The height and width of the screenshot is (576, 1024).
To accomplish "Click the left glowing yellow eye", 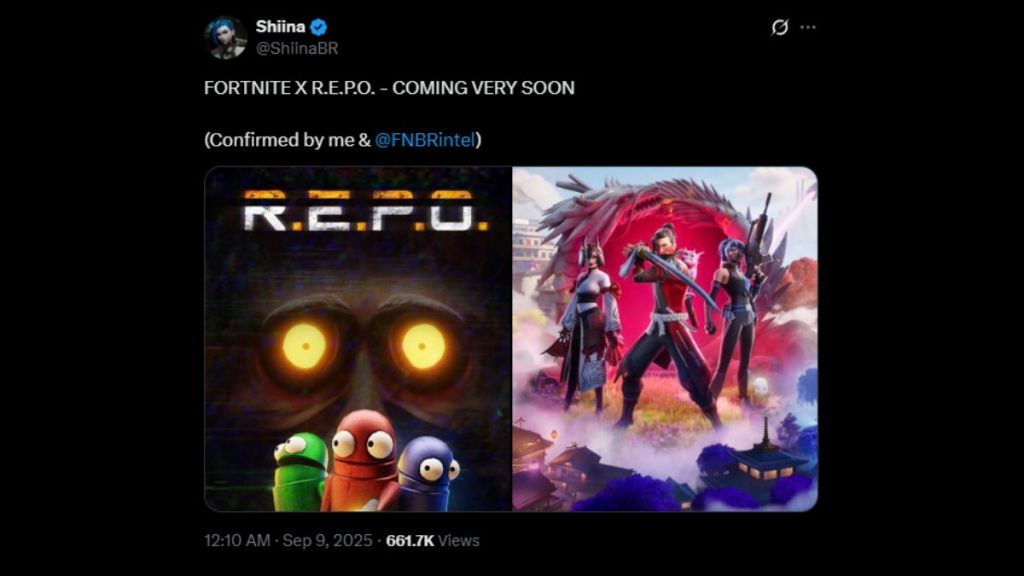I will click(304, 346).
